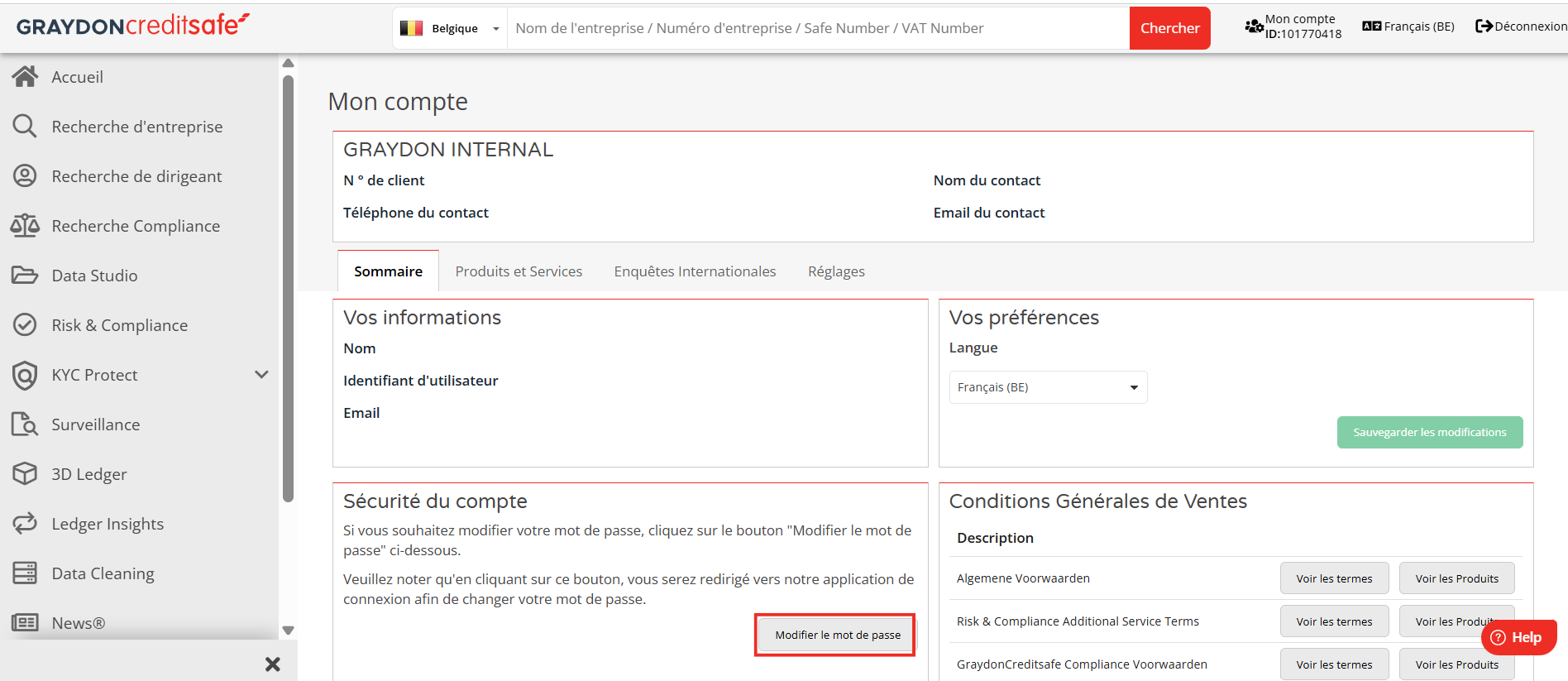The image size is (1568, 681).
Task: Click the Mon compte users icon
Action: coord(1254,26)
